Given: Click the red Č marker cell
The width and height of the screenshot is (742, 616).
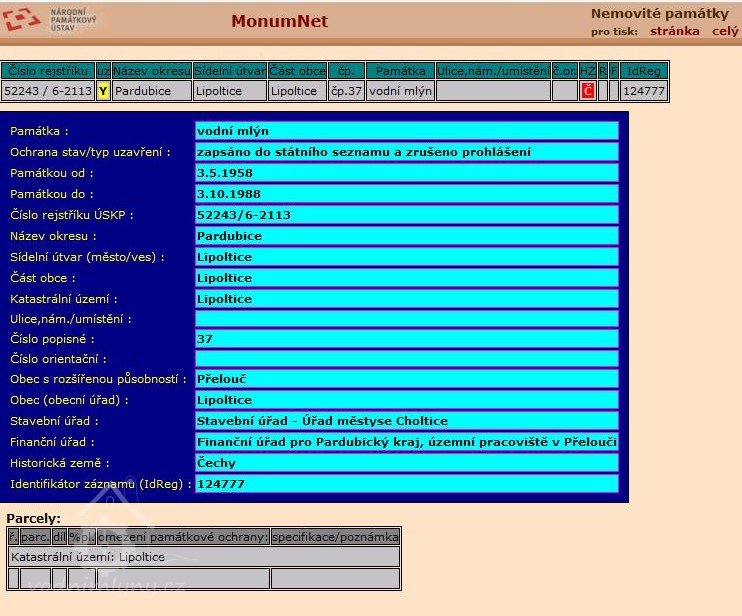Looking at the screenshot, I should tap(587, 91).
